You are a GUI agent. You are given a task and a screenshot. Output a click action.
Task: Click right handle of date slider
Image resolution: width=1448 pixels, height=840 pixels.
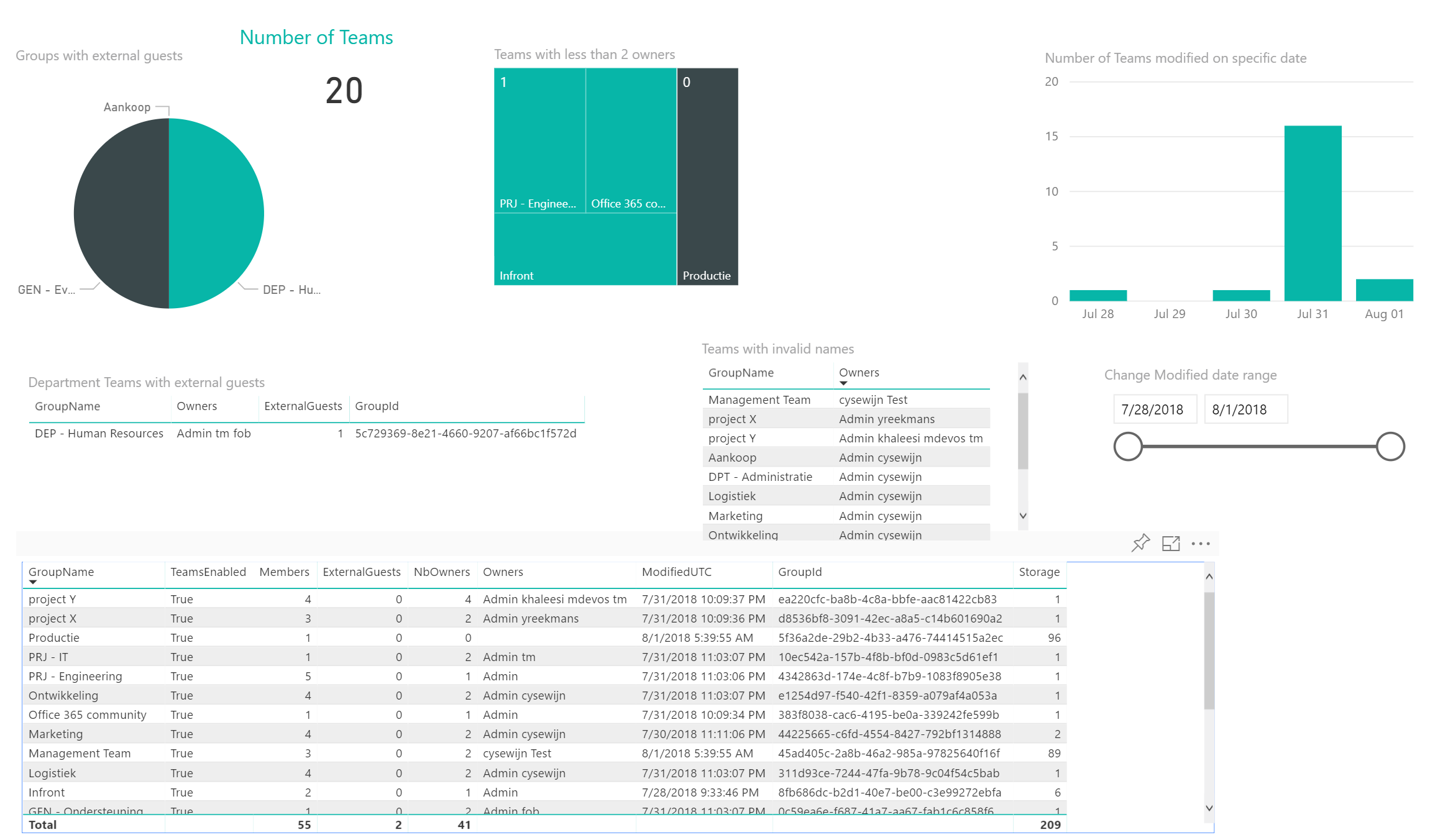(1390, 446)
